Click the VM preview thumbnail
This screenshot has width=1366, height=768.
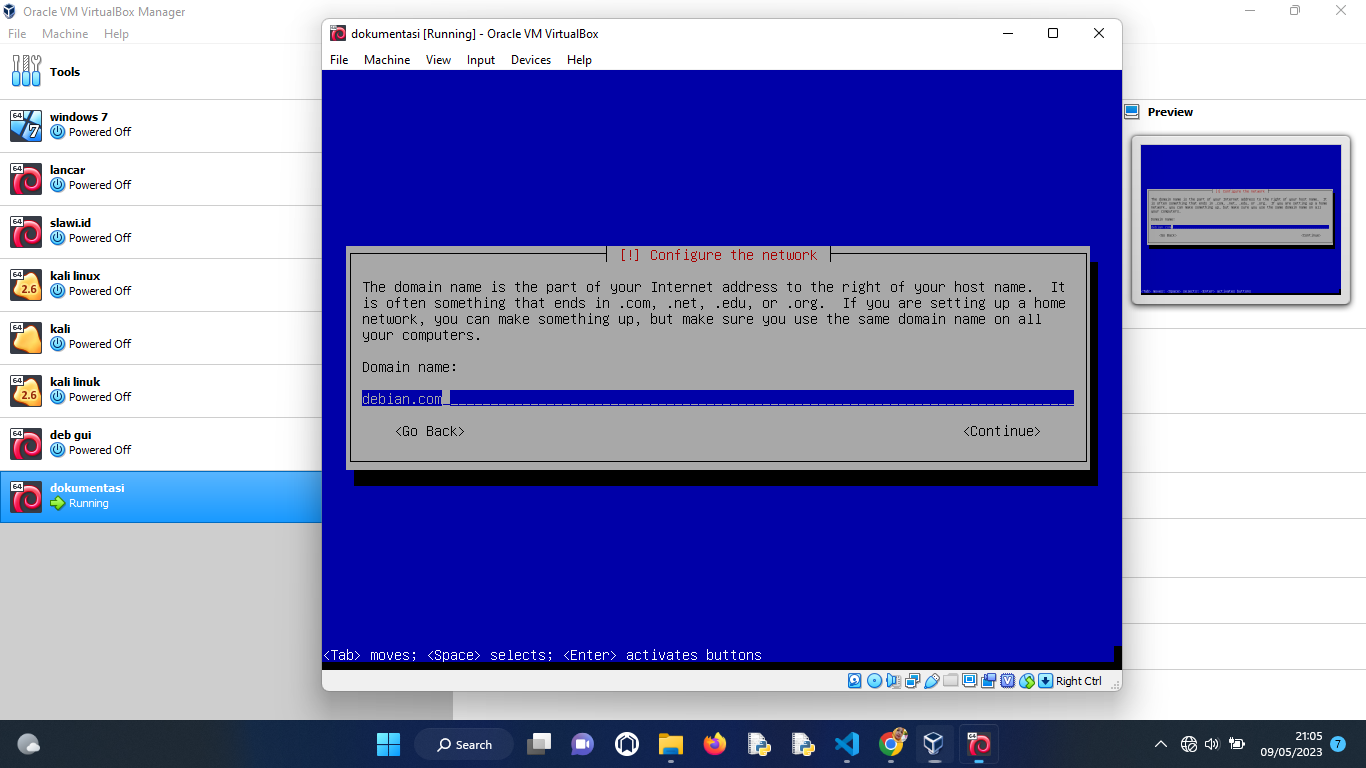coord(1240,220)
